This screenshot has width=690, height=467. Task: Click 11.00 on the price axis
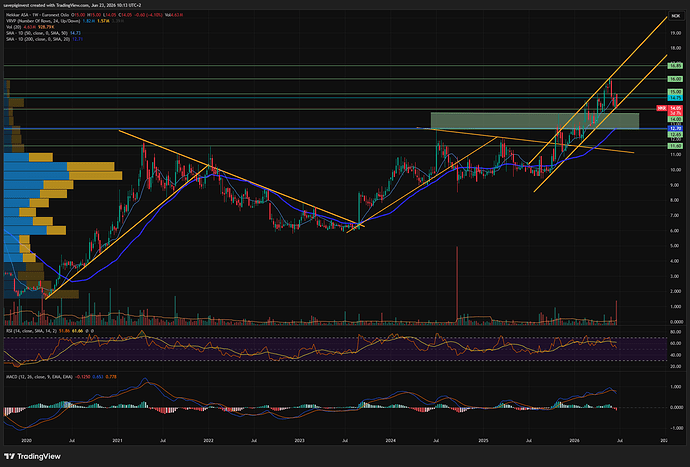(x=676, y=154)
